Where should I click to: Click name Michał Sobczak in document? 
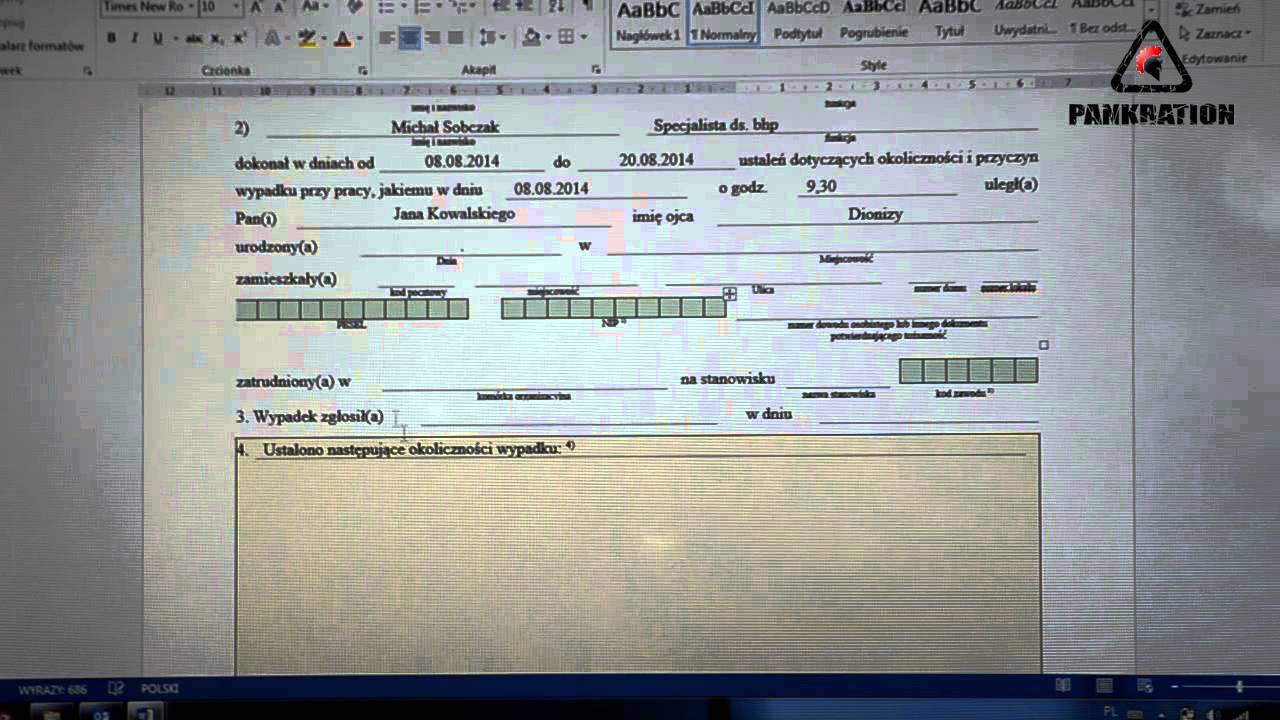coord(445,127)
